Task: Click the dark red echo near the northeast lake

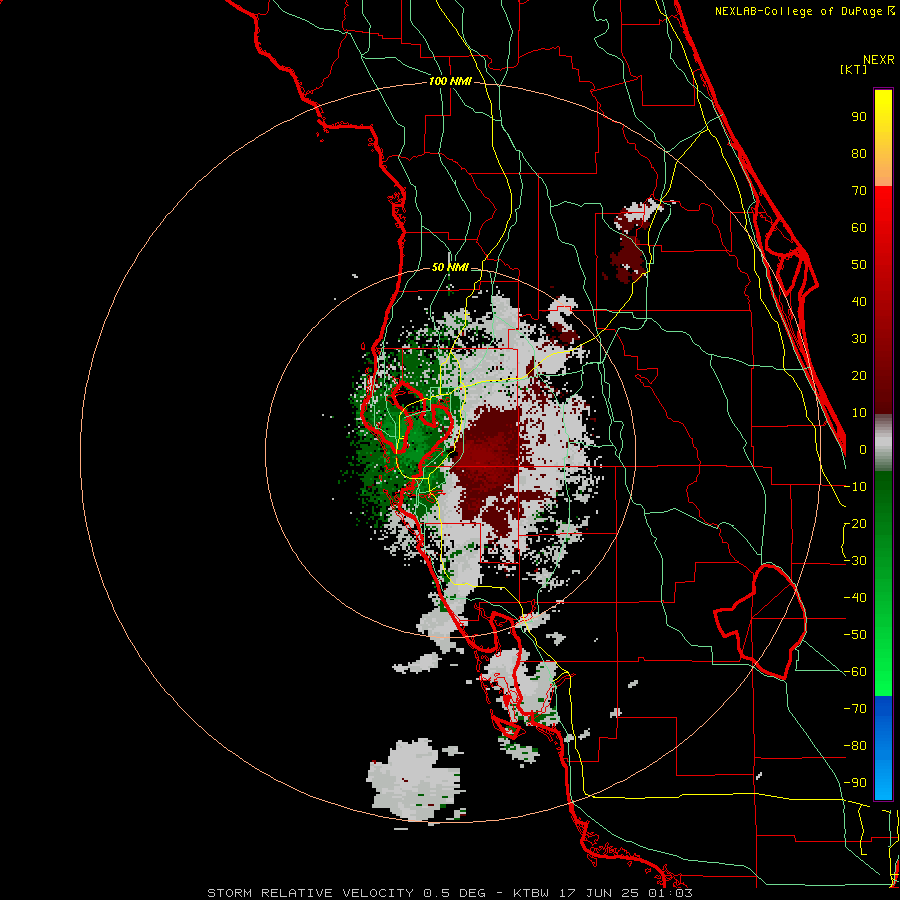Action: click(627, 259)
